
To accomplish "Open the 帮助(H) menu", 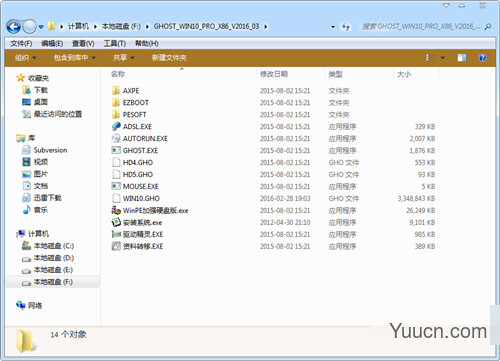I will pos(146,43).
